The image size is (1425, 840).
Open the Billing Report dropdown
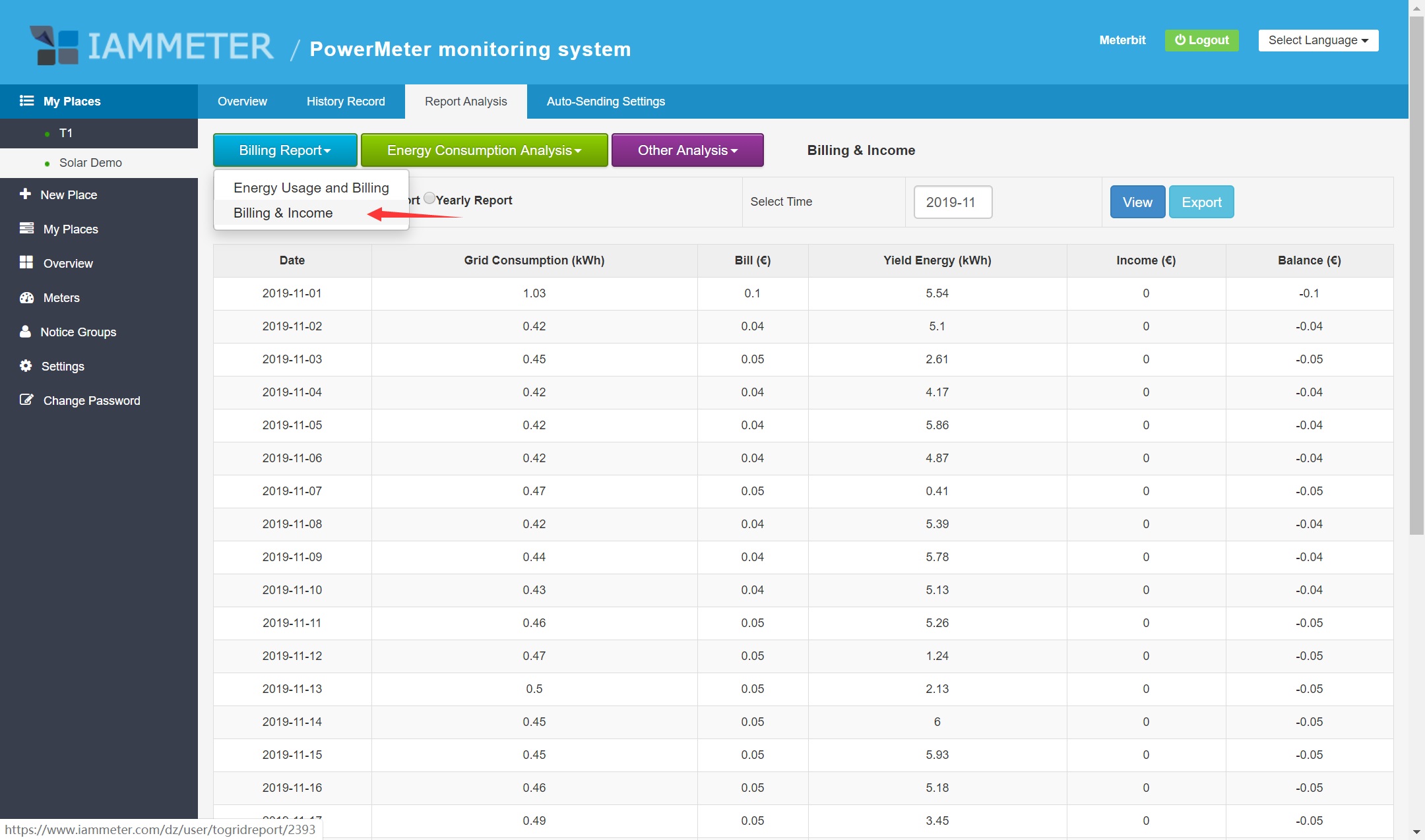284,150
